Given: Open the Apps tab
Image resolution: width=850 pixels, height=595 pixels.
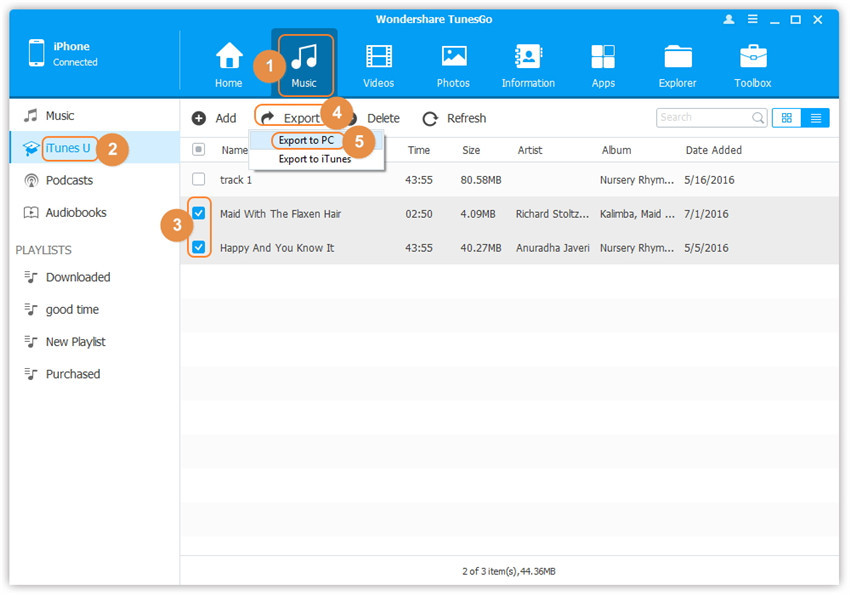Looking at the screenshot, I should click(603, 64).
